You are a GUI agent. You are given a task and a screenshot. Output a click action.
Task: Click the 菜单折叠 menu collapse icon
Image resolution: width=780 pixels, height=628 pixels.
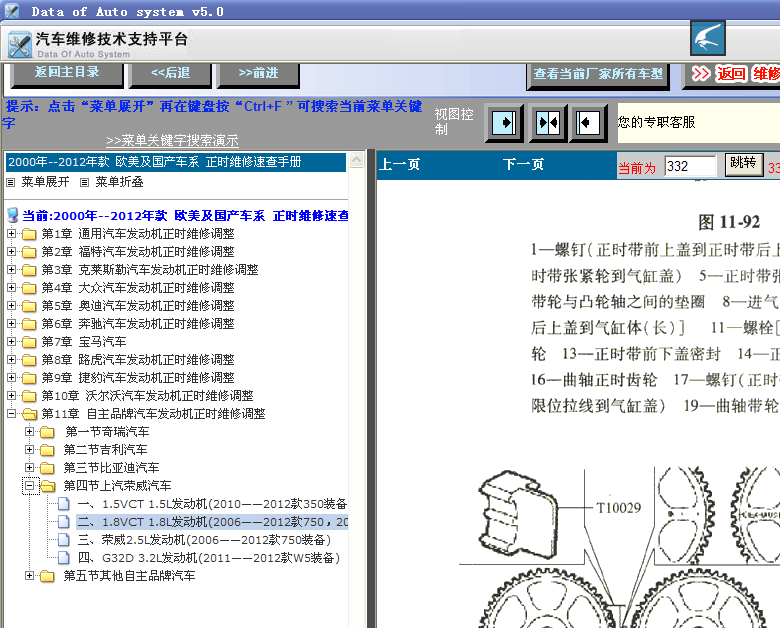point(84,183)
